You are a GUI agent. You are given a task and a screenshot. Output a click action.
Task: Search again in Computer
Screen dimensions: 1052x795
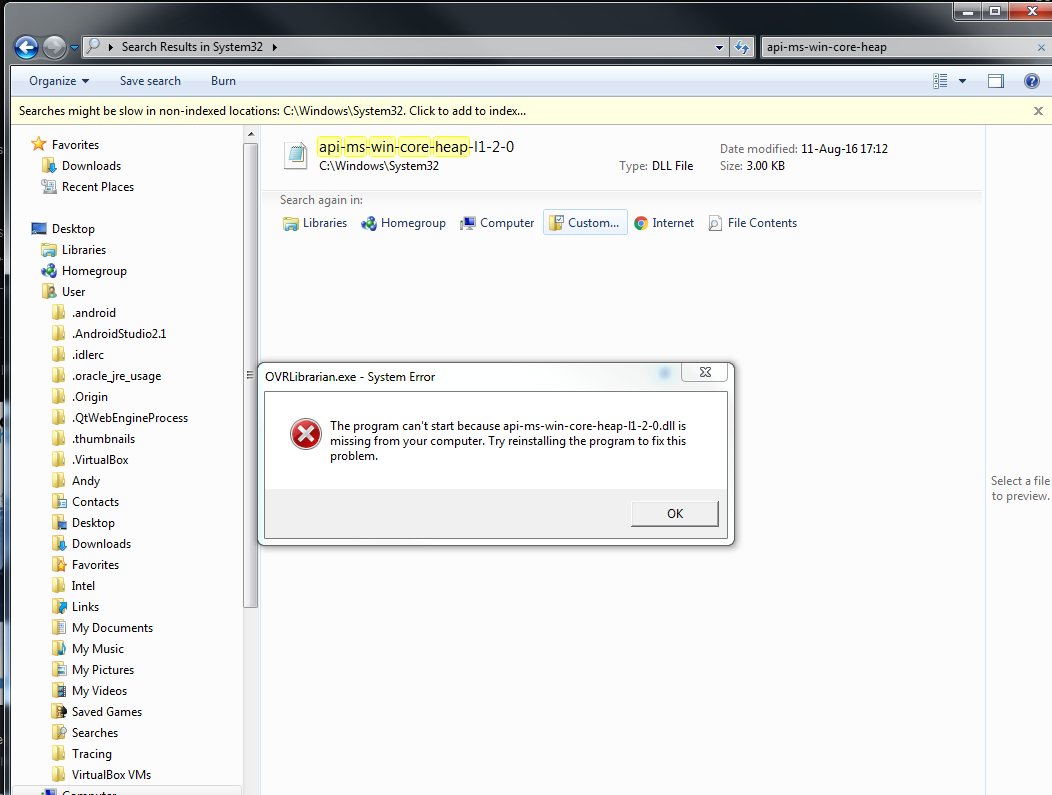point(497,223)
